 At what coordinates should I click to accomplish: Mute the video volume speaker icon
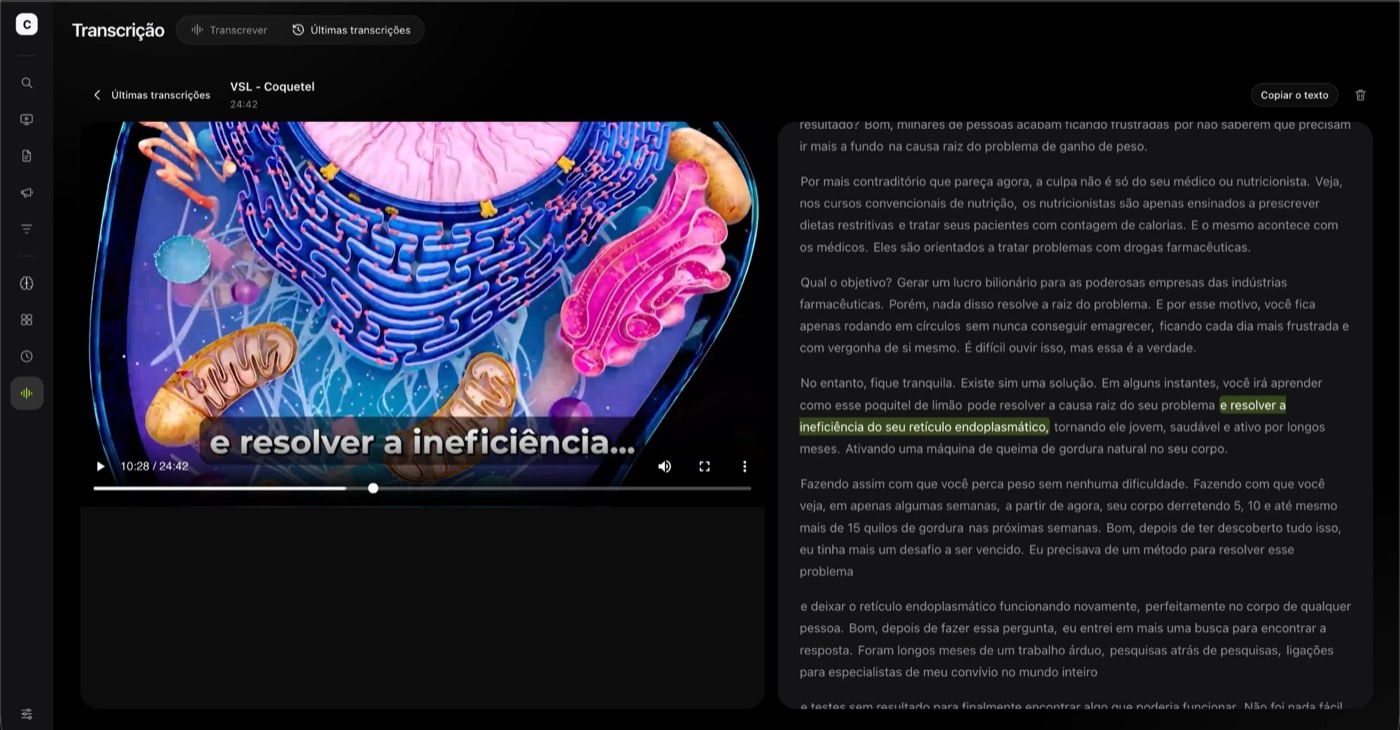(664, 466)
